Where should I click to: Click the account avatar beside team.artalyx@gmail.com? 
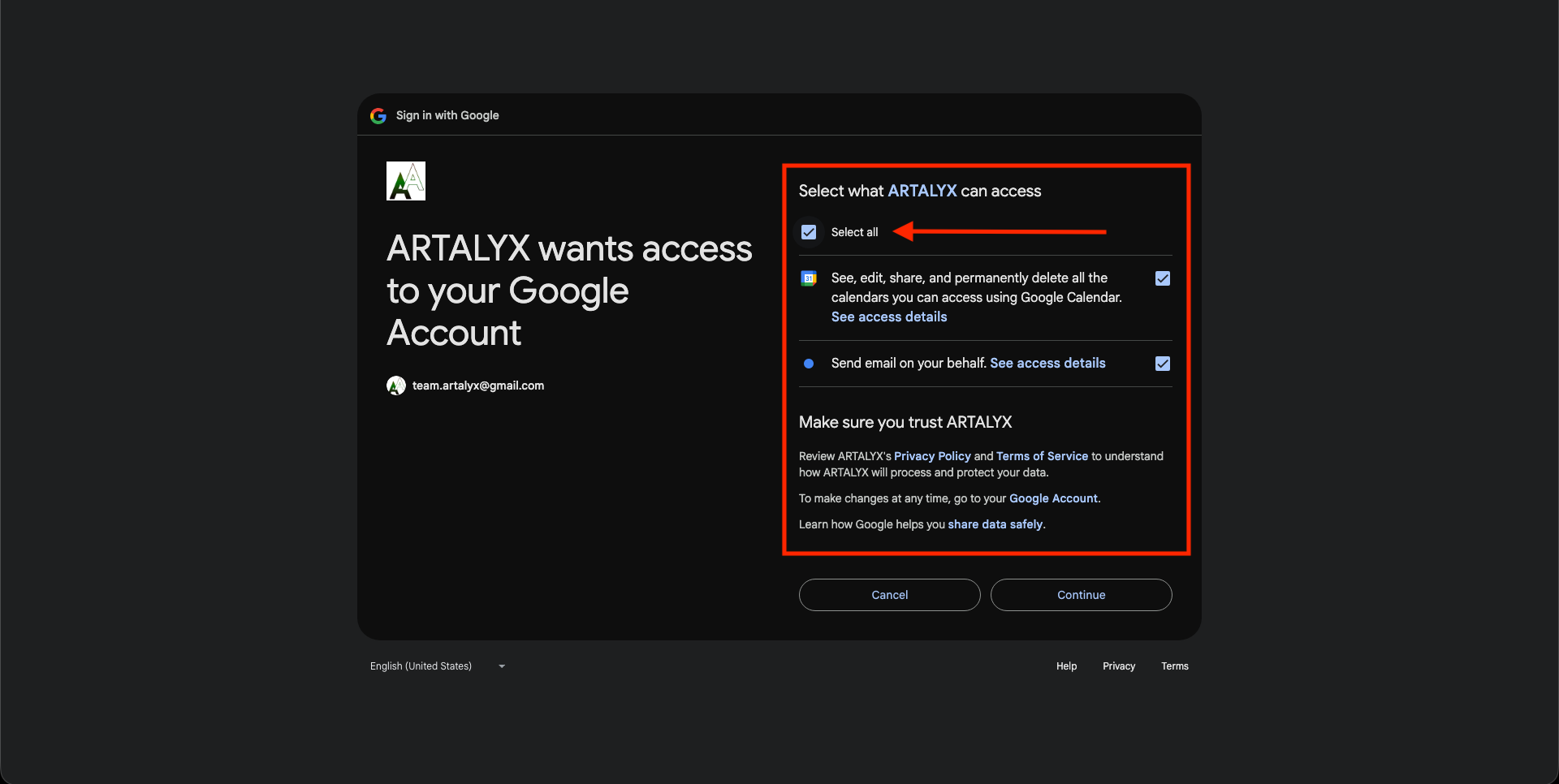(x=396, y=386)
